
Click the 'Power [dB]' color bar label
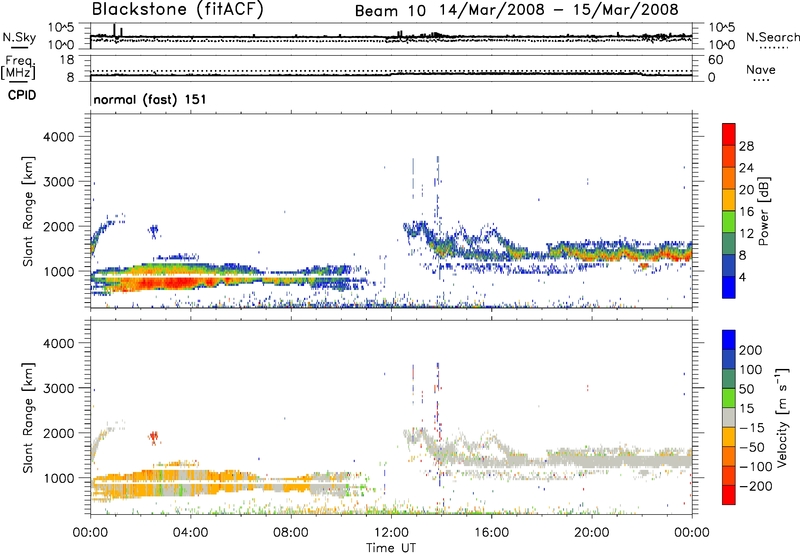click(x=764, y=211)
